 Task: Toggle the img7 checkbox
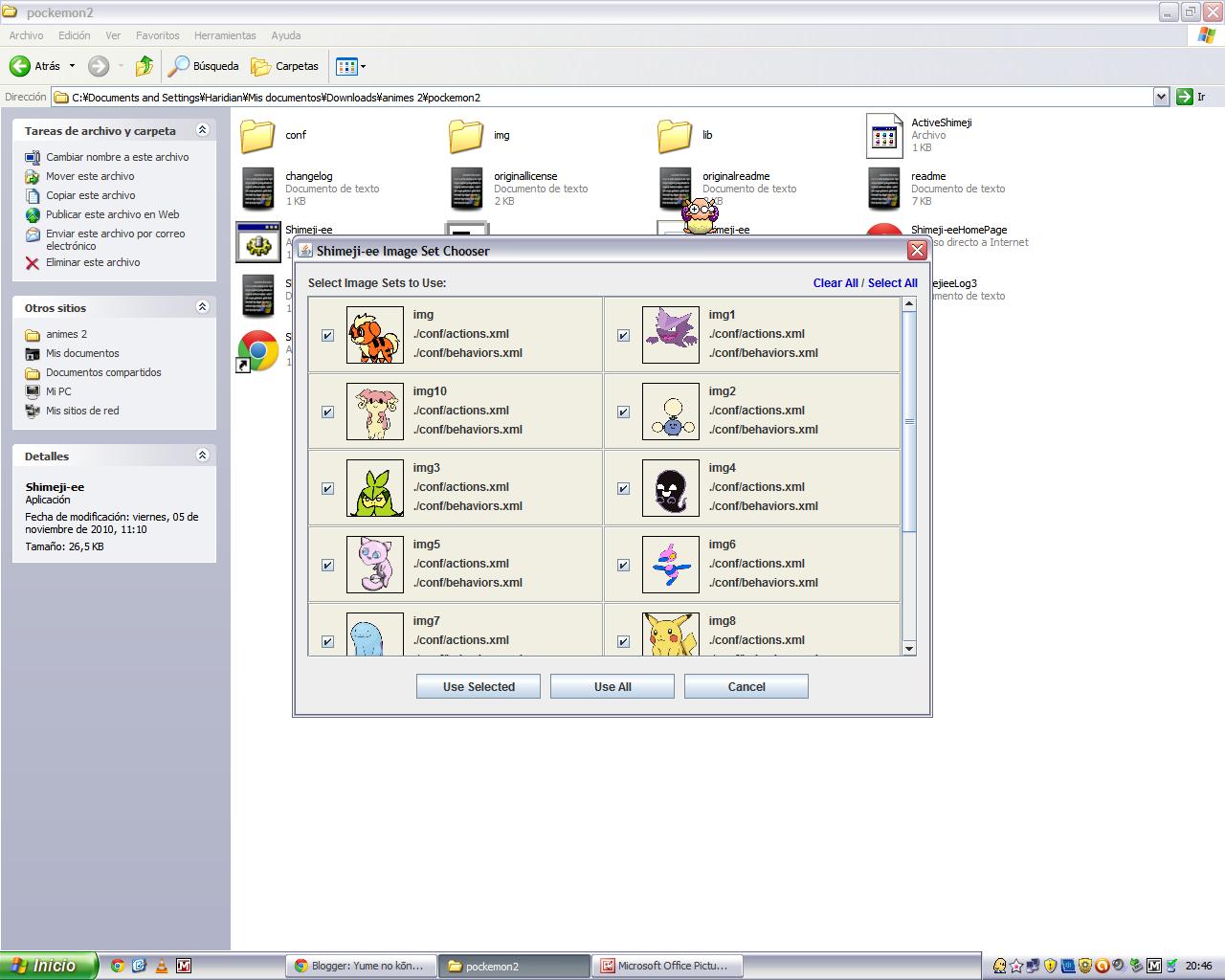327,641
